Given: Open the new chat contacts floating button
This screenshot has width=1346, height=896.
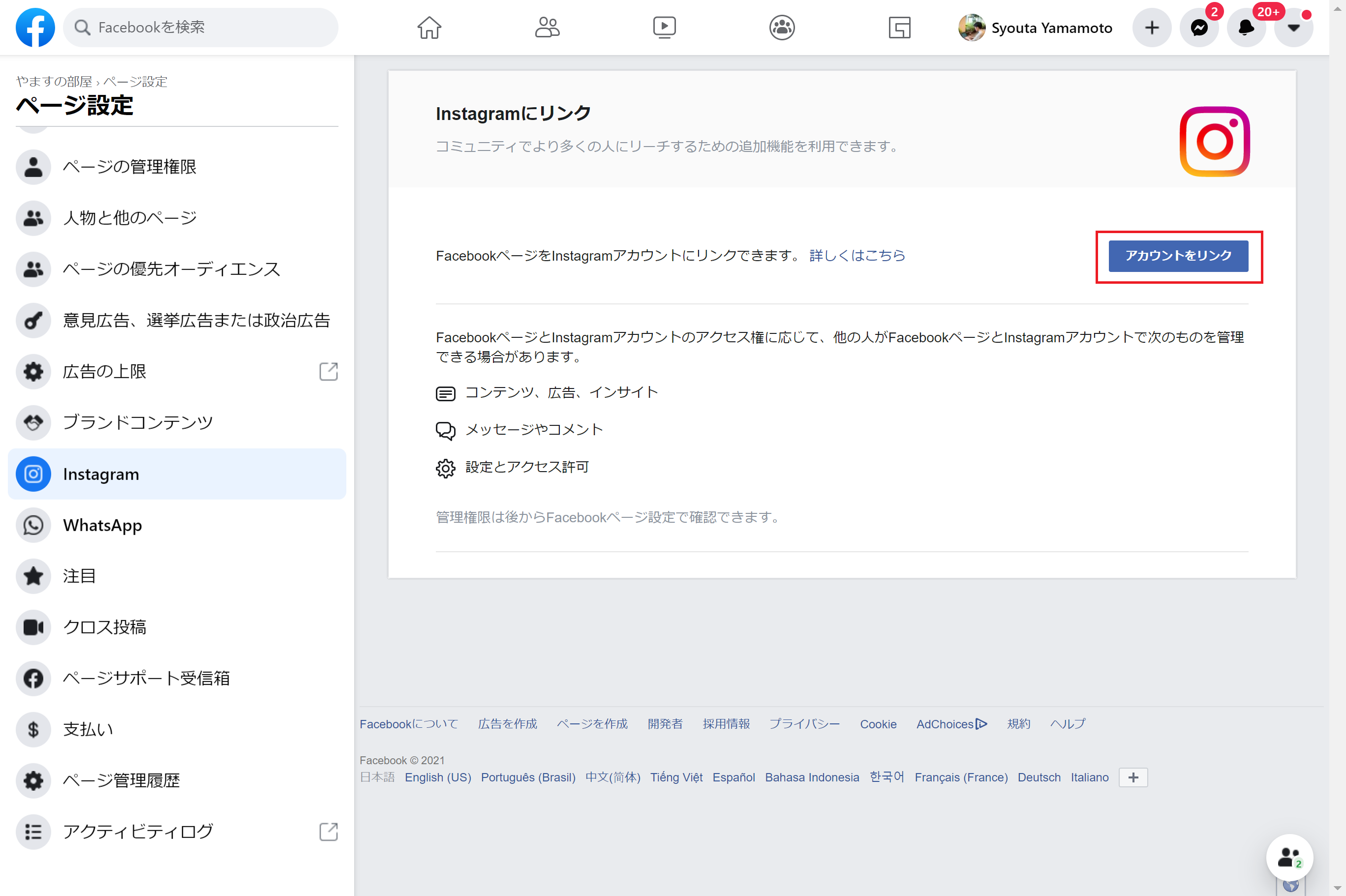Looking at the screenshot, I should point(1289,858).
